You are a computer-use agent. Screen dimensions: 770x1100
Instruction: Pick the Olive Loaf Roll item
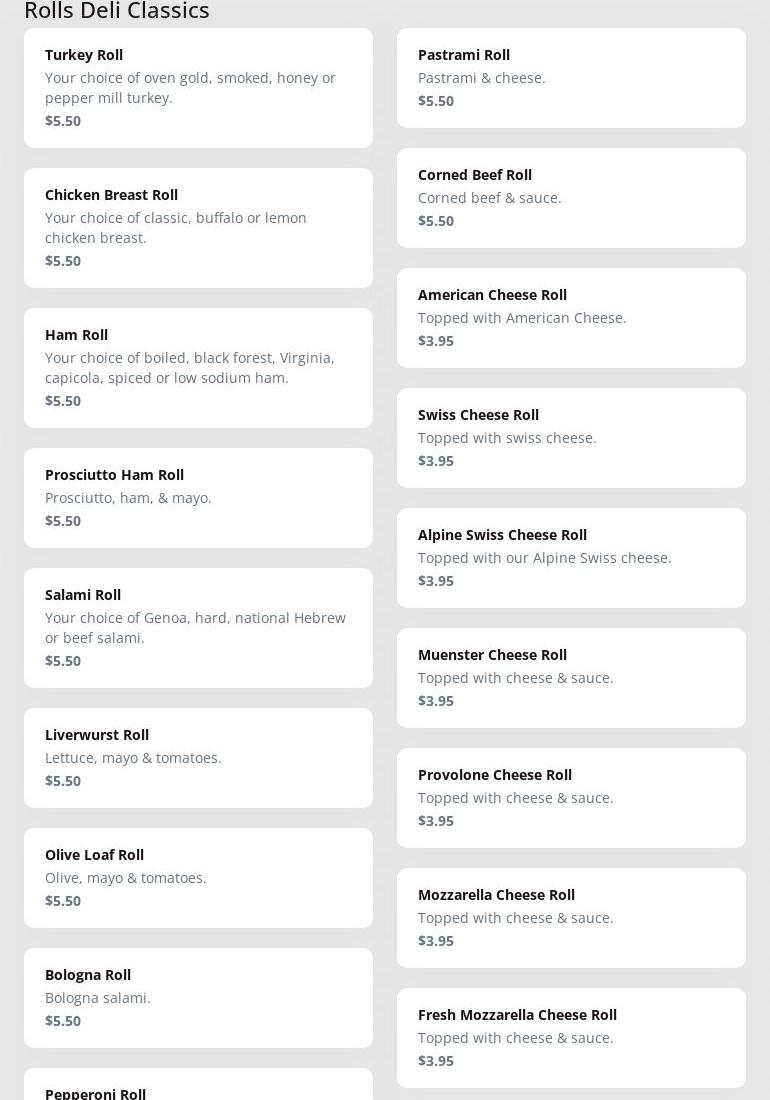point(198,878)
